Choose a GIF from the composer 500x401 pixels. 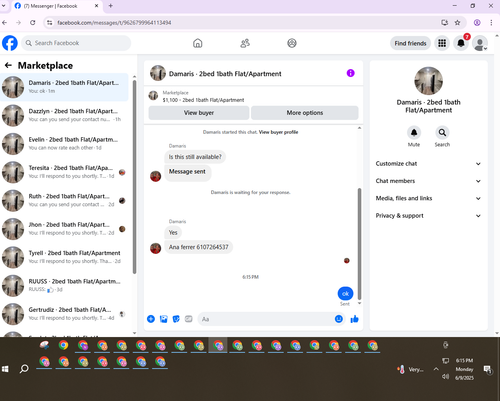189,319
